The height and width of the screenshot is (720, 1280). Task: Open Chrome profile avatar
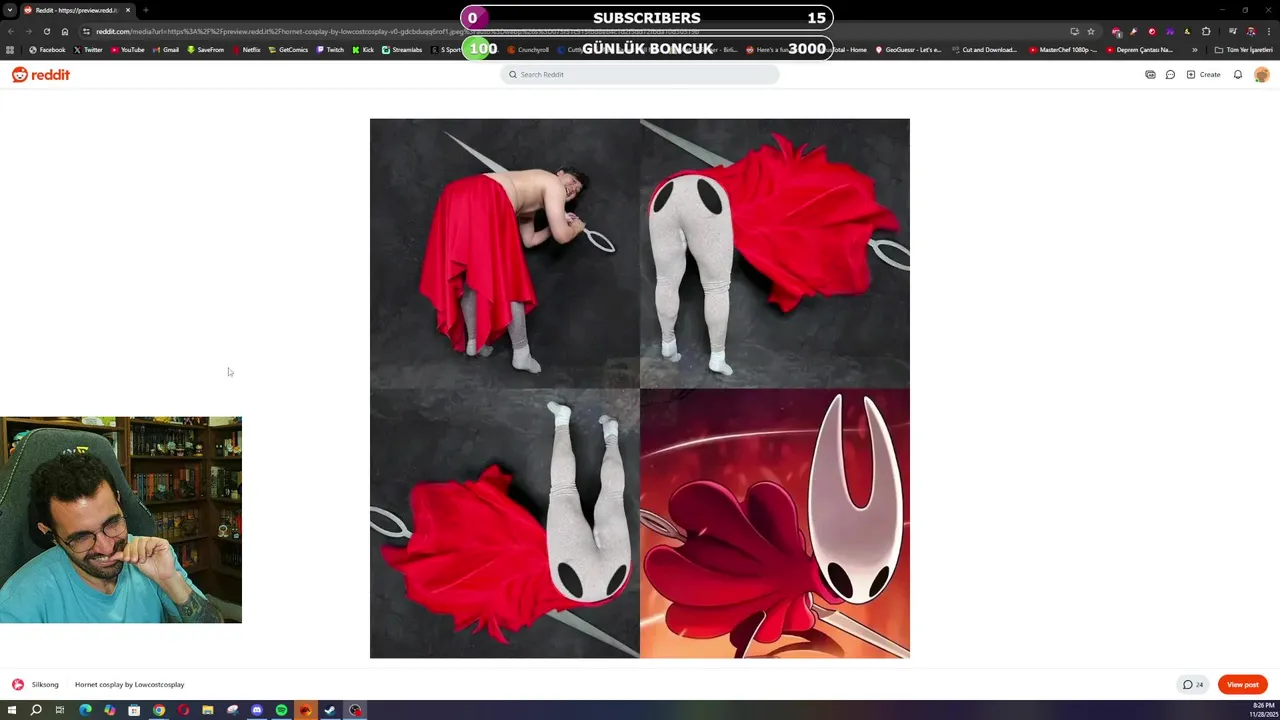click(x=1251, y=31)
